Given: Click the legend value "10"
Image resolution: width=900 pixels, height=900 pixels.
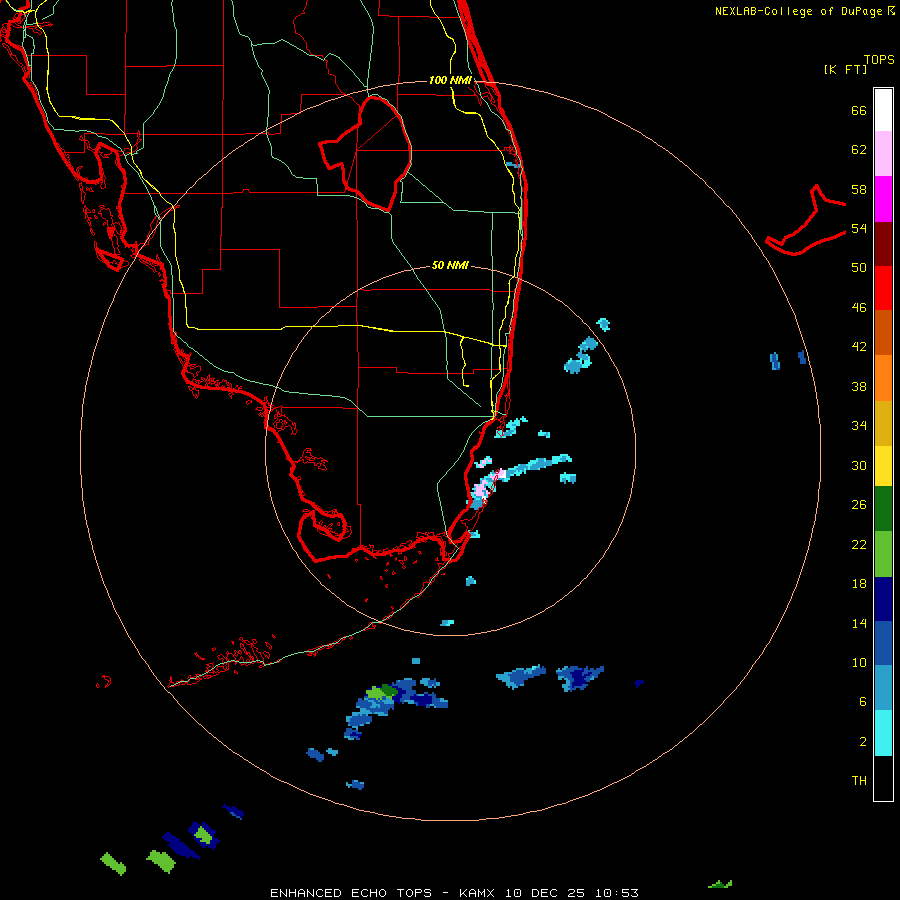Looking at the screenshot, I should (859, 662).
